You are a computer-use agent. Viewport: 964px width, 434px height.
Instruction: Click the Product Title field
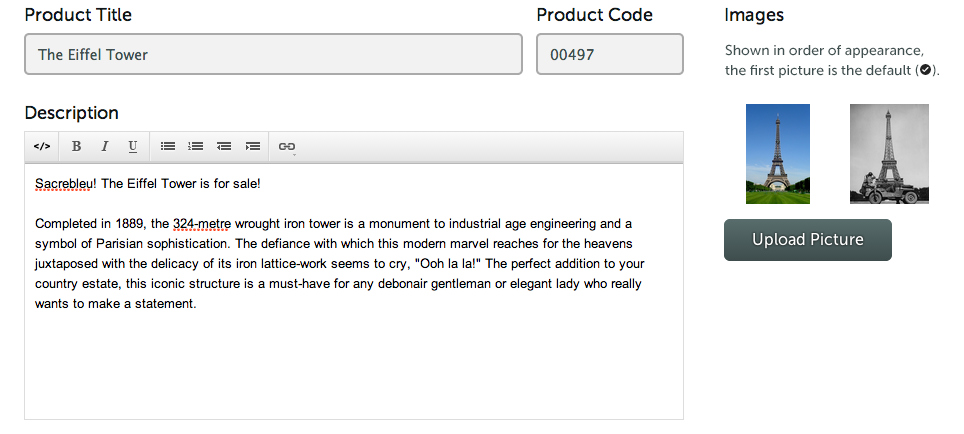tap(274, 54)
